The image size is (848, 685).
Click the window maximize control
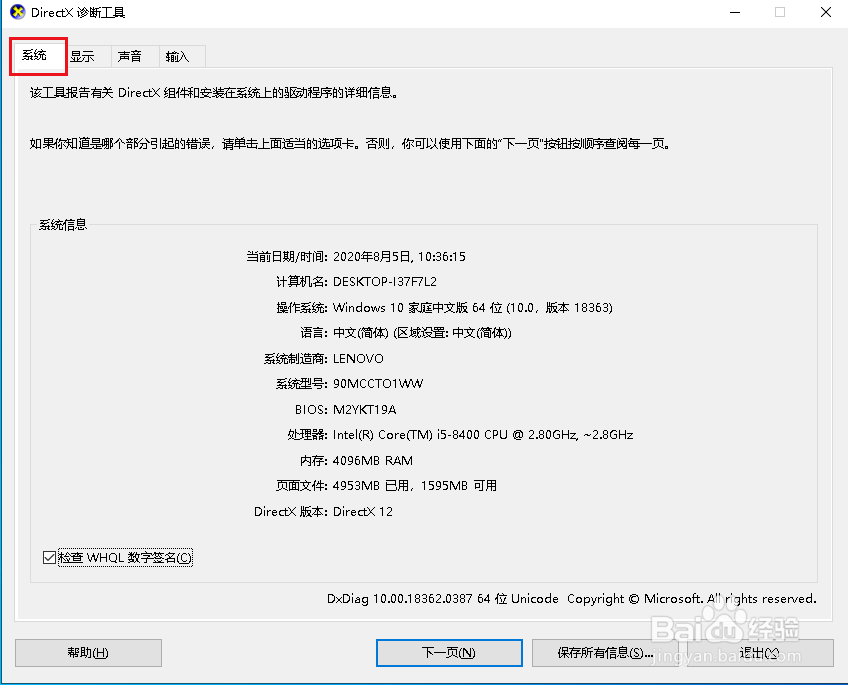tap(782, 12)
